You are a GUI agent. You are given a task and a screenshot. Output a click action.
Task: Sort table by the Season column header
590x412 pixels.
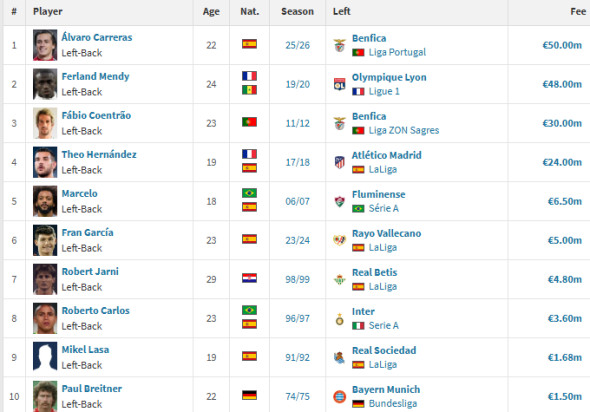[x=297, y=11]
